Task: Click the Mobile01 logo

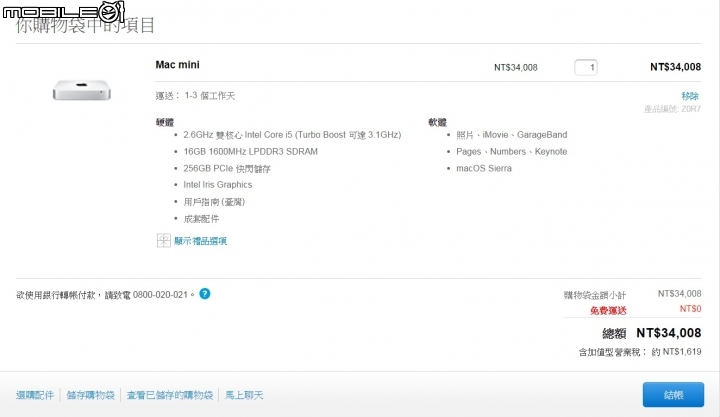Action: 63,12
